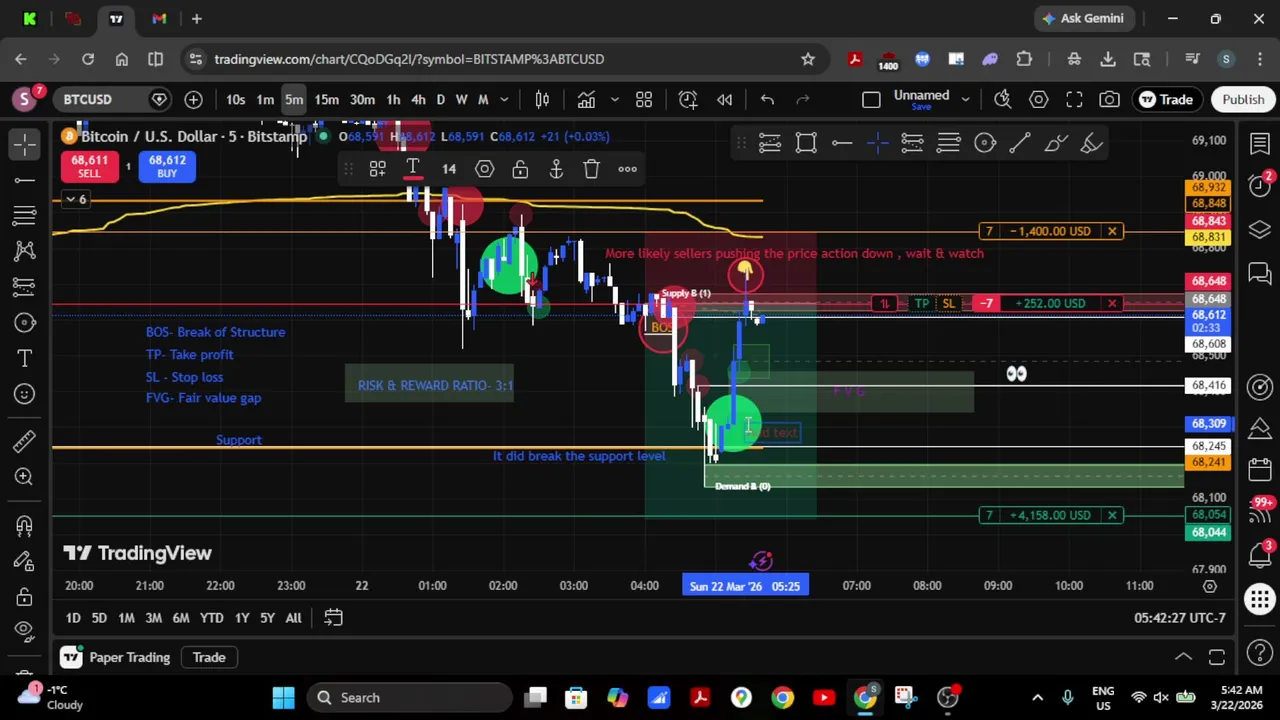Toggle stay in drawing mode
Screen dimensions: 1280x720
[x=25, y=561]
